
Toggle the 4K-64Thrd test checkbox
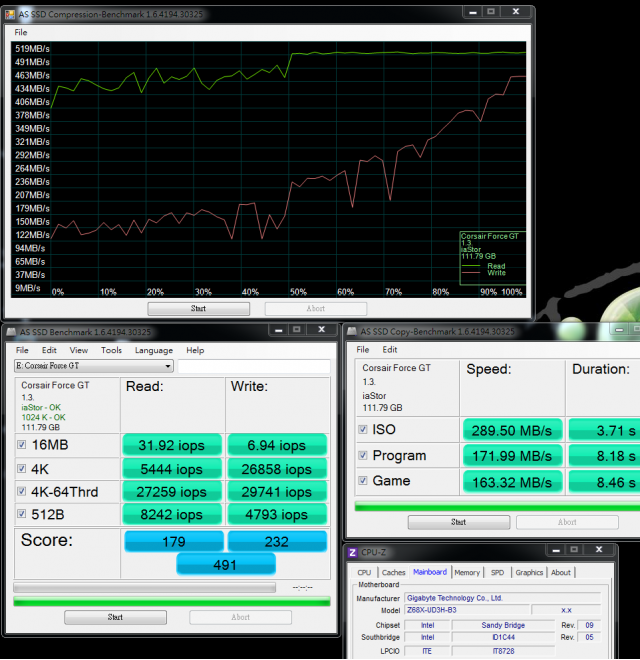click(21, 491)
